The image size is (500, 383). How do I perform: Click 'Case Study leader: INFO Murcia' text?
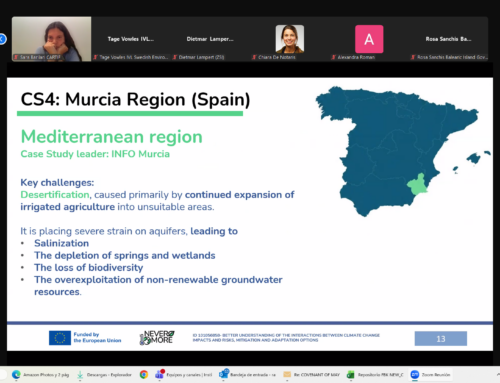[x=95, y=154]
